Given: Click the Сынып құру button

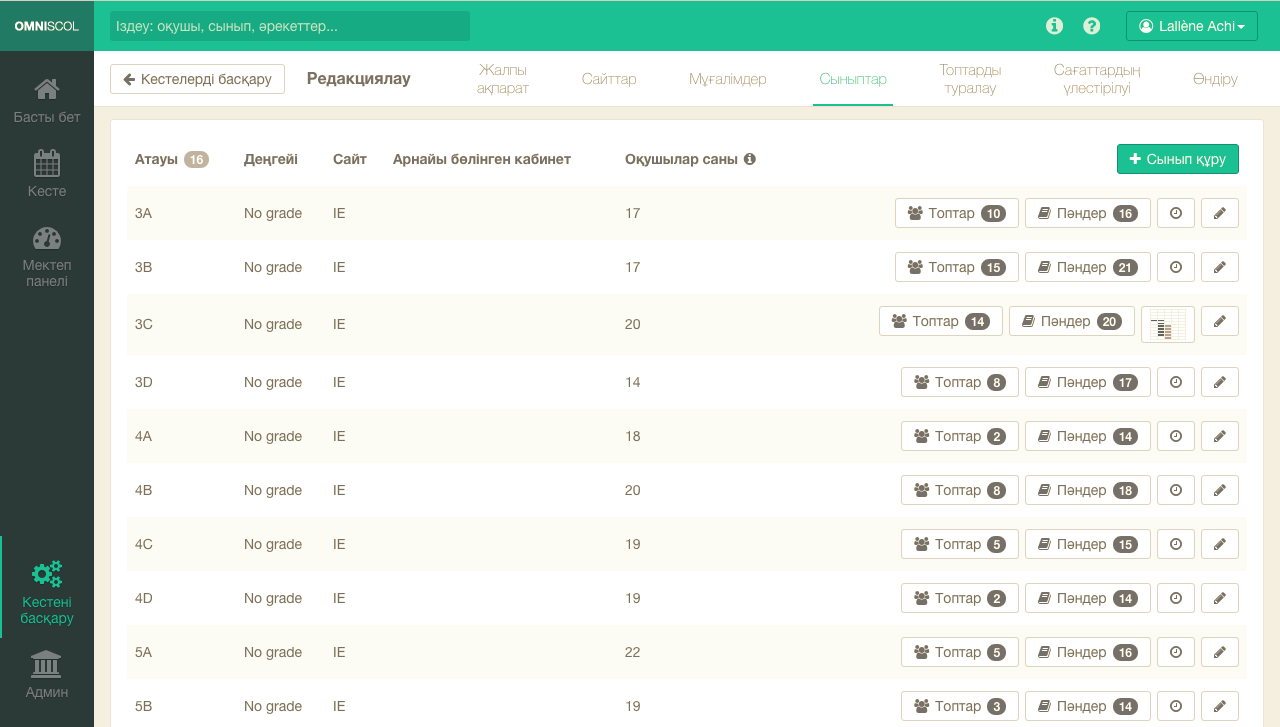Looking at the screenshot, I should tap(1177, 159).
